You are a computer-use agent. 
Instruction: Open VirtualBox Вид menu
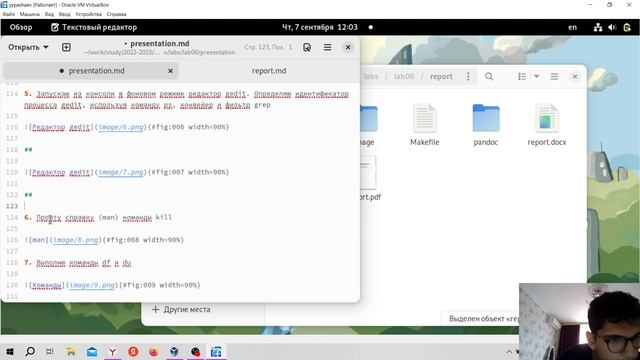click(49, 14)
